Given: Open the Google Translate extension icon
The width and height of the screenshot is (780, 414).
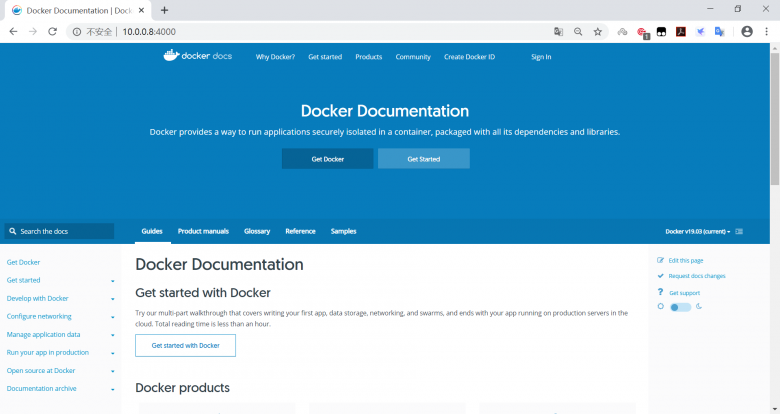Looking at the screenshot, I should pos(720,32).
